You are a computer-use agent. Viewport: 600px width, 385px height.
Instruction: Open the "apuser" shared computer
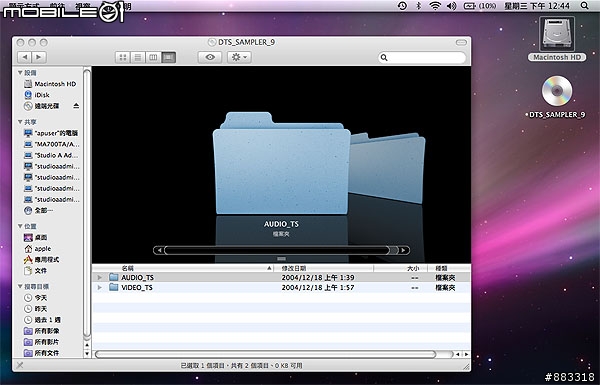tap(51, 133)
